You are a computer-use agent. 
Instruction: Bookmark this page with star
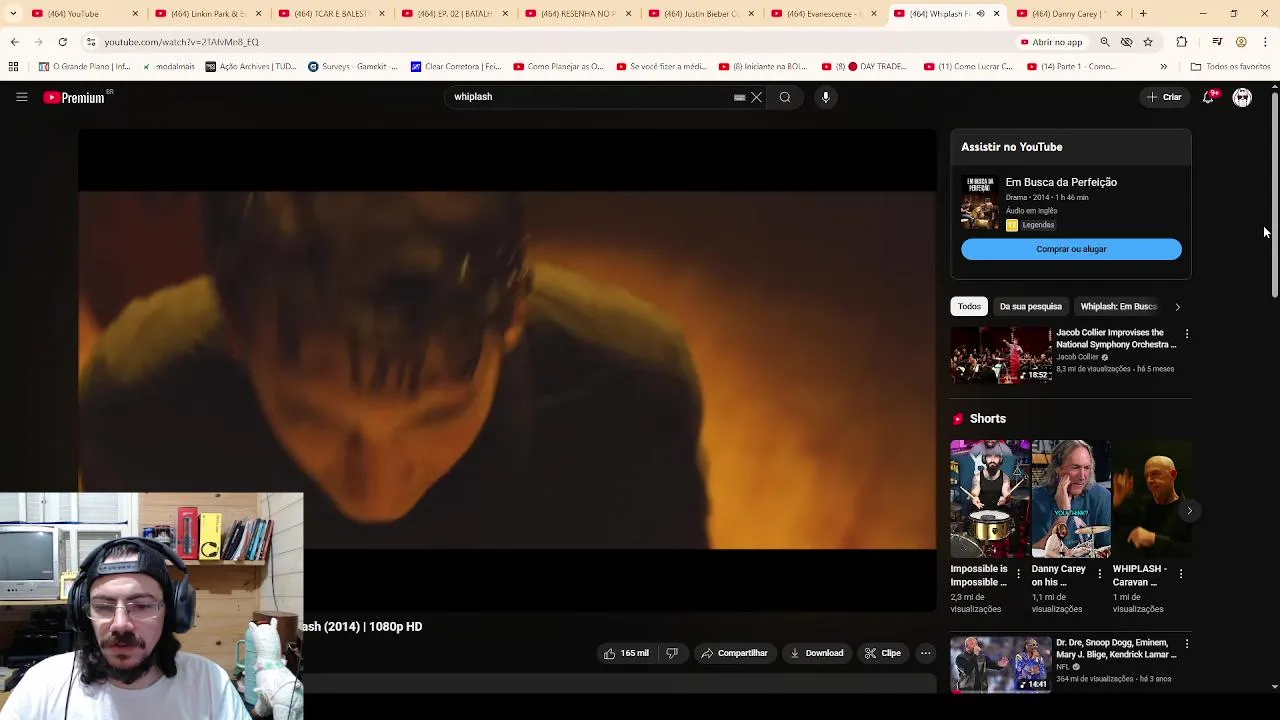pyautogui.click(x=1148, y=42)
